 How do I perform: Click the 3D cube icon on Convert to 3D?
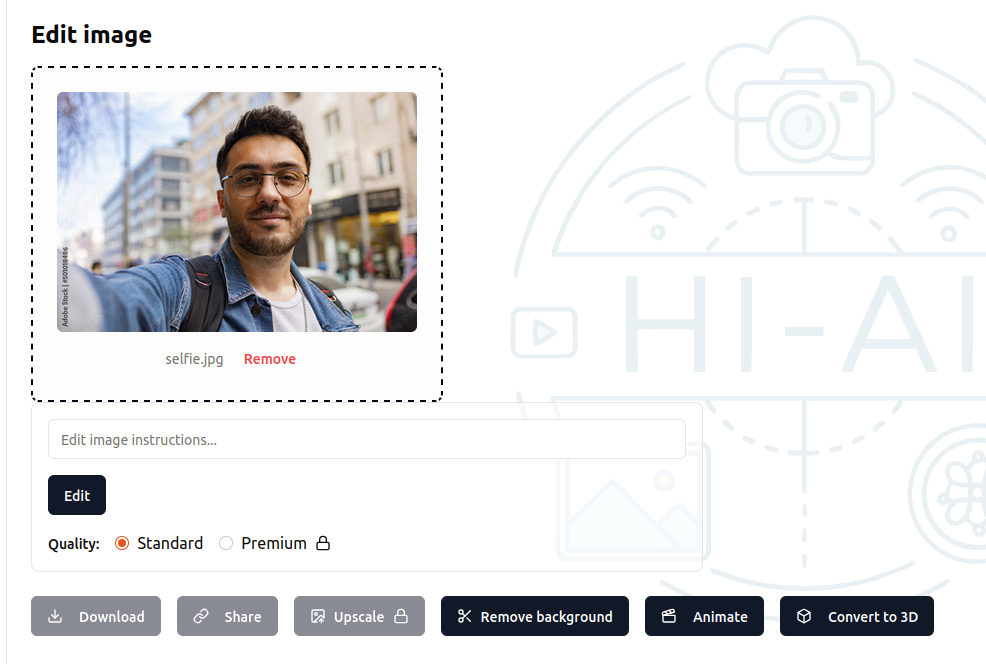click(805, 616)
